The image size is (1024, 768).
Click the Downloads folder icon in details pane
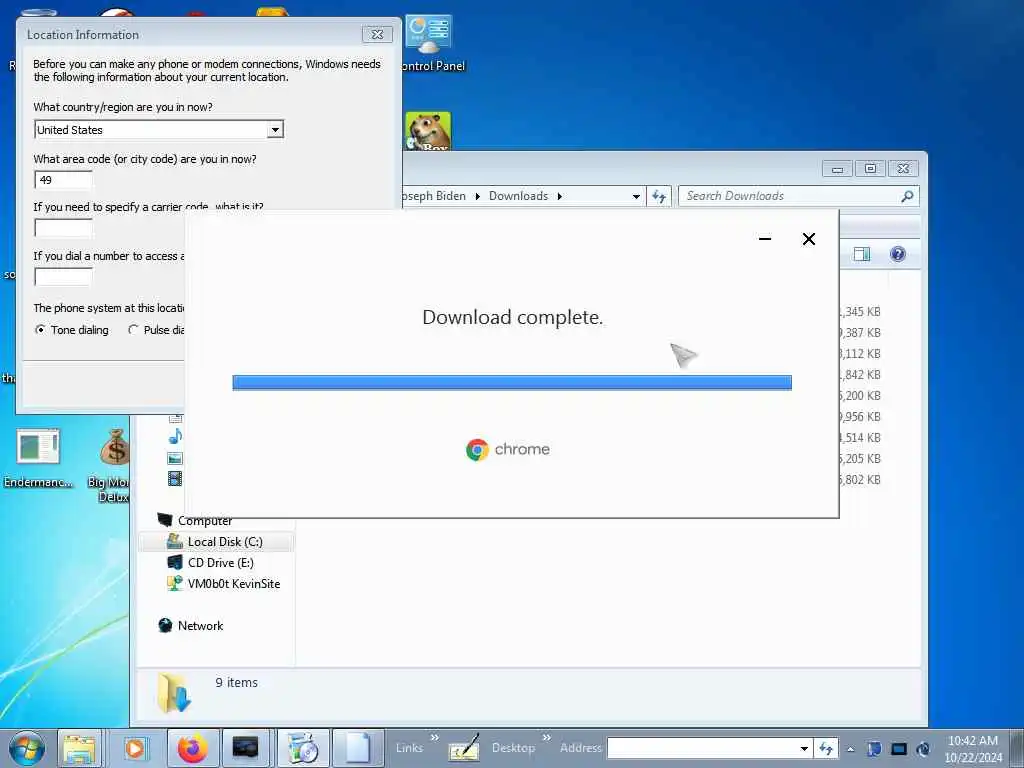pos(174,693)
